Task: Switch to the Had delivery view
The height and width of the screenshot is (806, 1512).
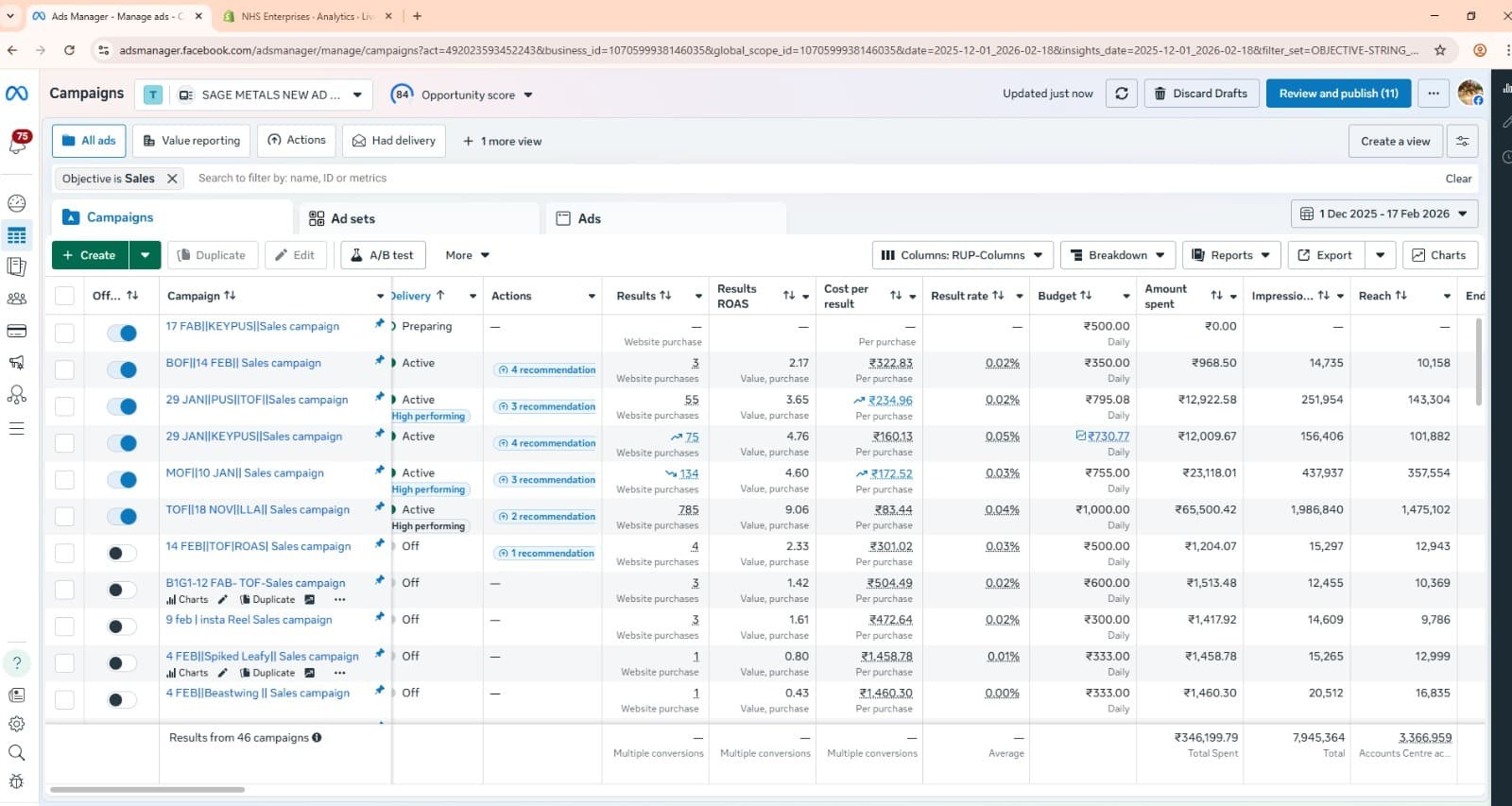Action: 394,141
